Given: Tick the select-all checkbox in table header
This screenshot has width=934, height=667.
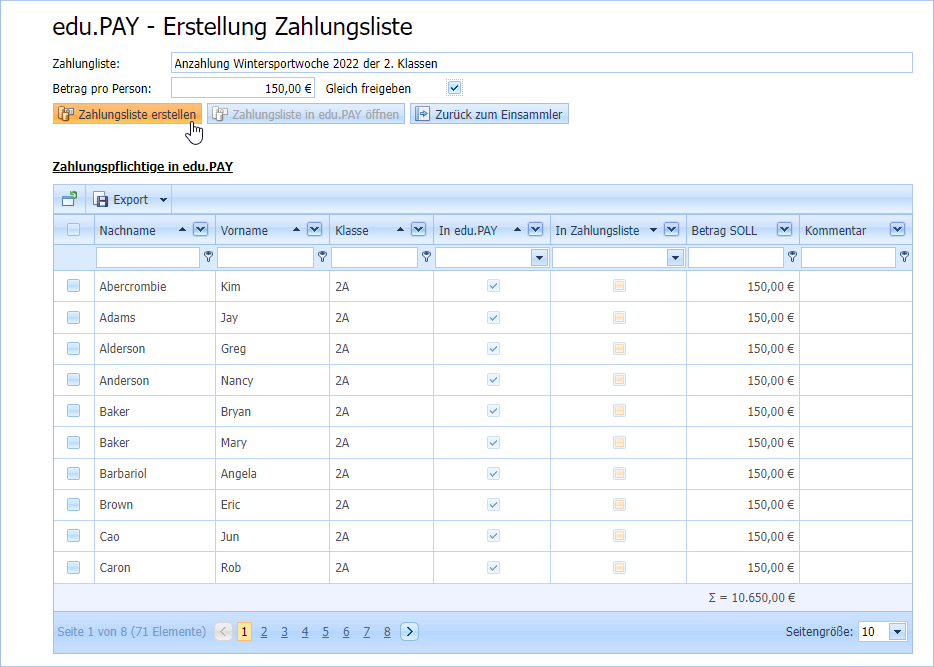Looking at the screenshot, I should (x=74, y=230).
